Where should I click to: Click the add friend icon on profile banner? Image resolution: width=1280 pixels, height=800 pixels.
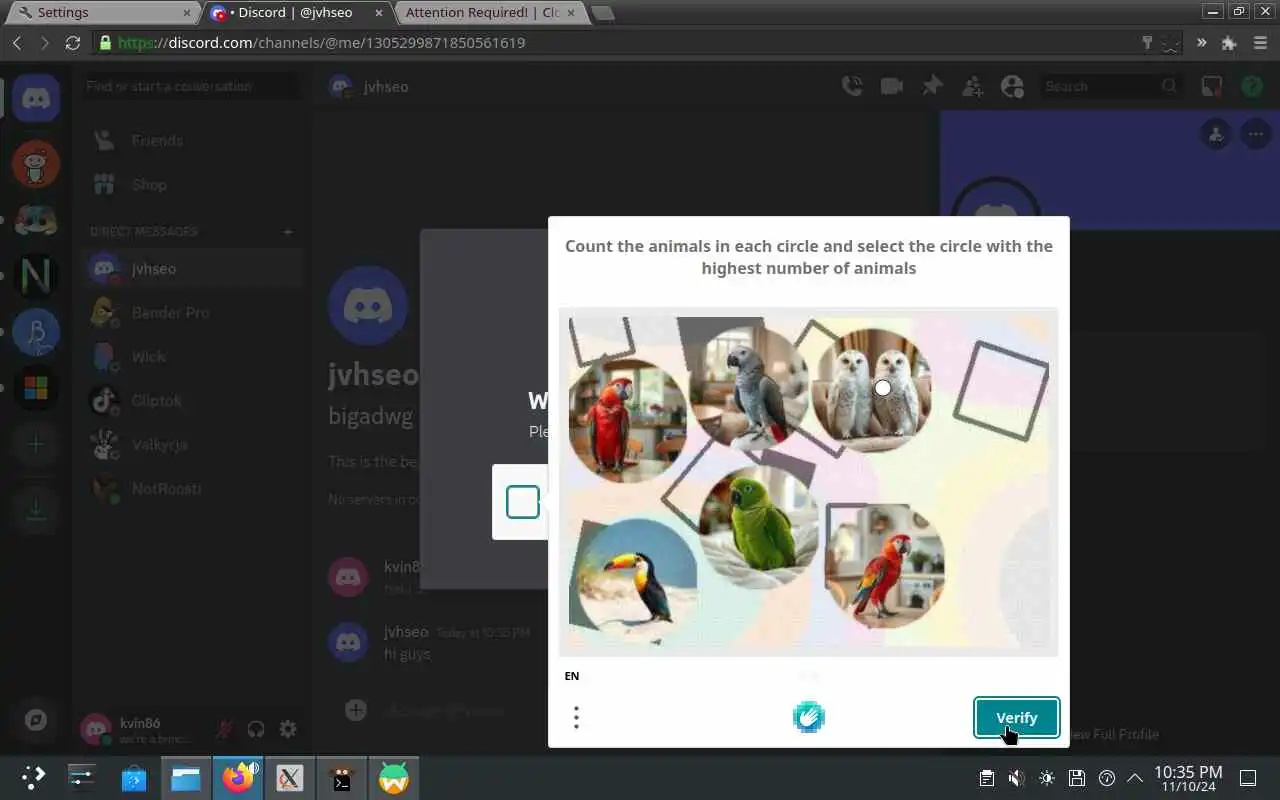click(x=1216, y=134)
